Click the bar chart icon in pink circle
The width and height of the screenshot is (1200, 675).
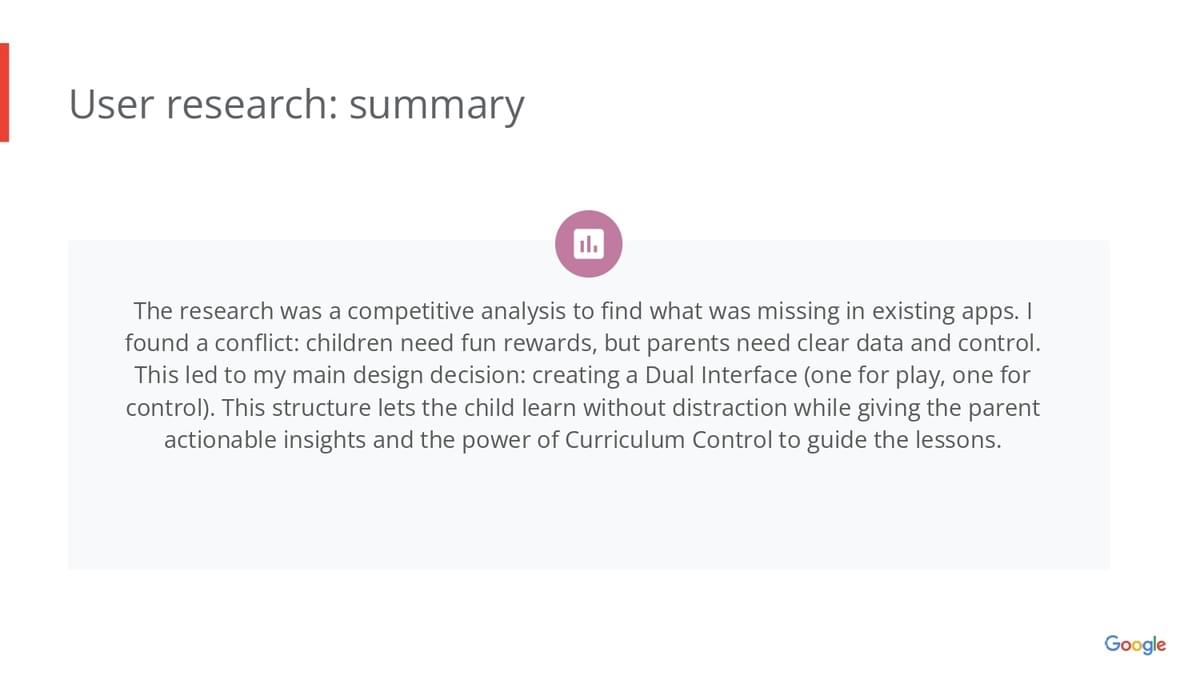[x=588, y=243]
